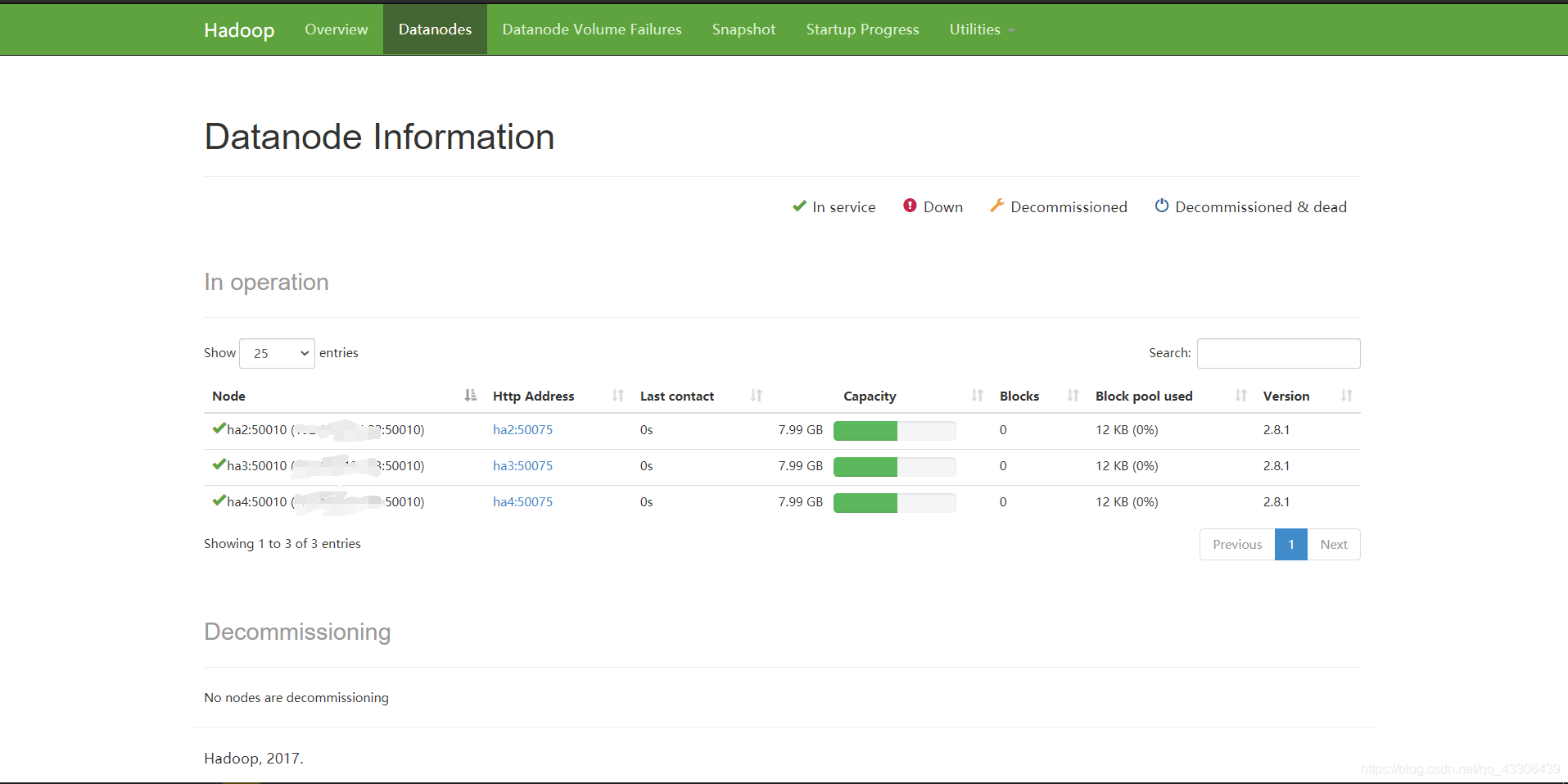Click the ha3 capacity usage bar
The image size is (1568, 784).
coord(894,467)
